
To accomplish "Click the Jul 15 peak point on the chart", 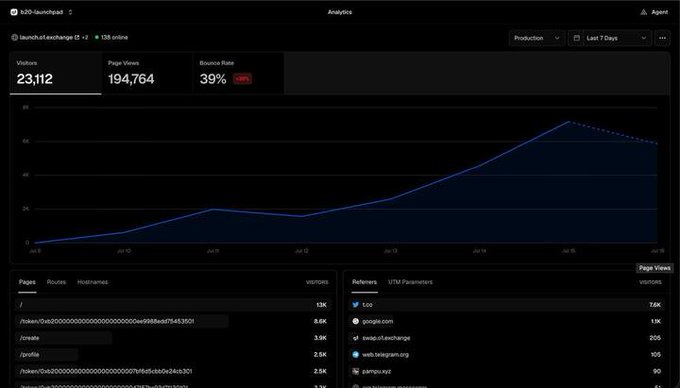I will tap(569, 122).
